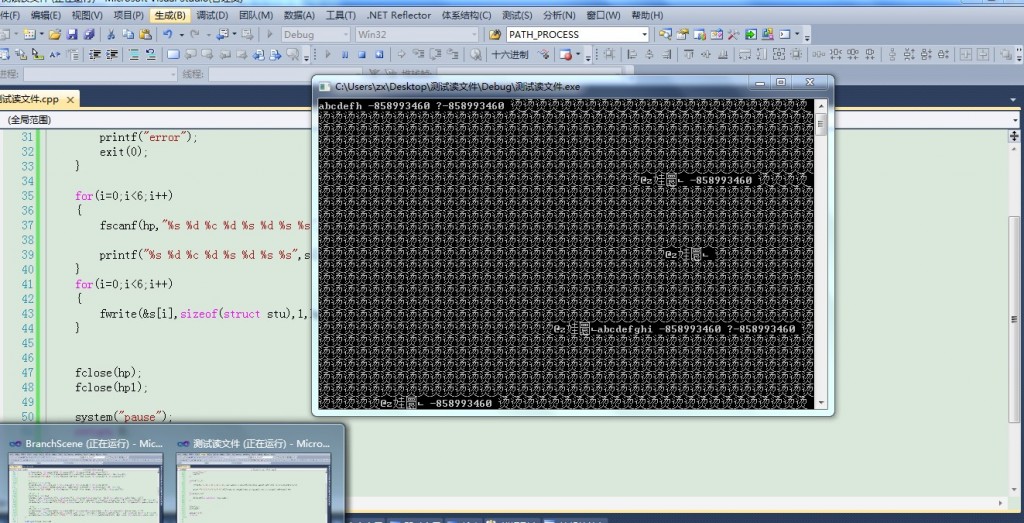The height and width of the screenshot is (523, 1024).
Task: Step Over debugging icon
Action: tap(435, 55)
